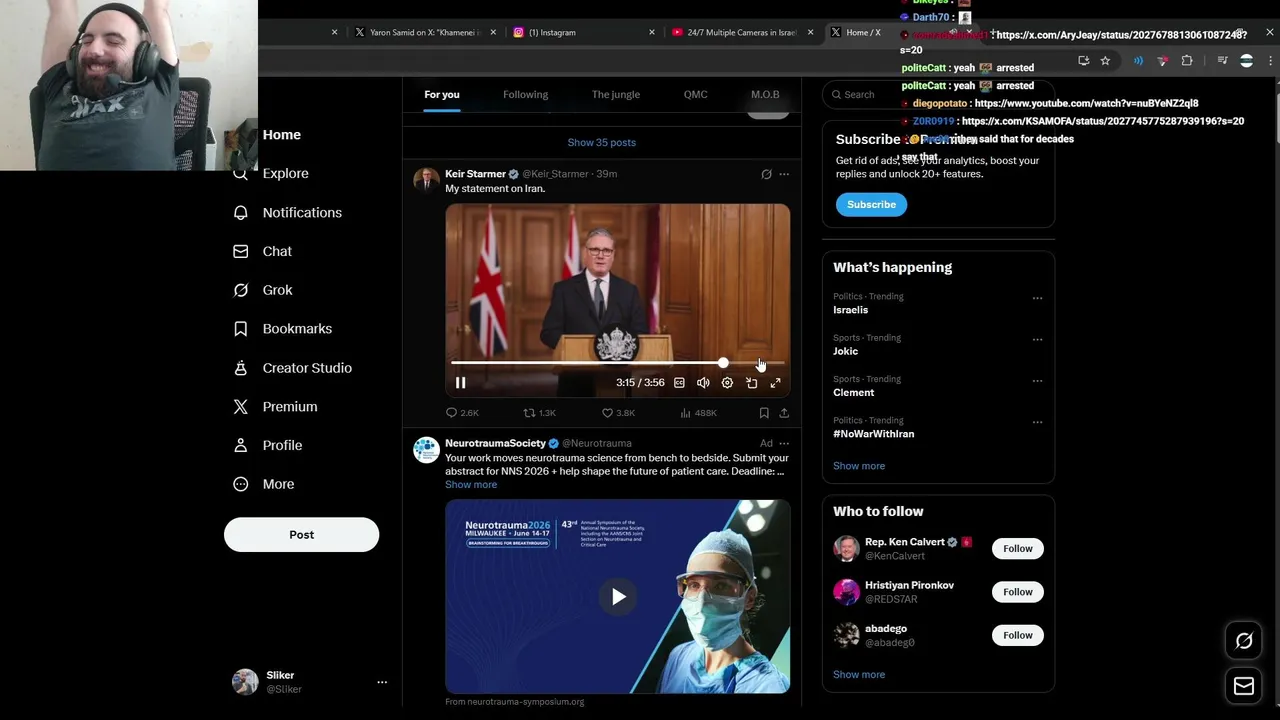The width and height of the screenshot is (1280, 720).
Task: Enable picture-in-picture for the video
Action: click(751, 383)
